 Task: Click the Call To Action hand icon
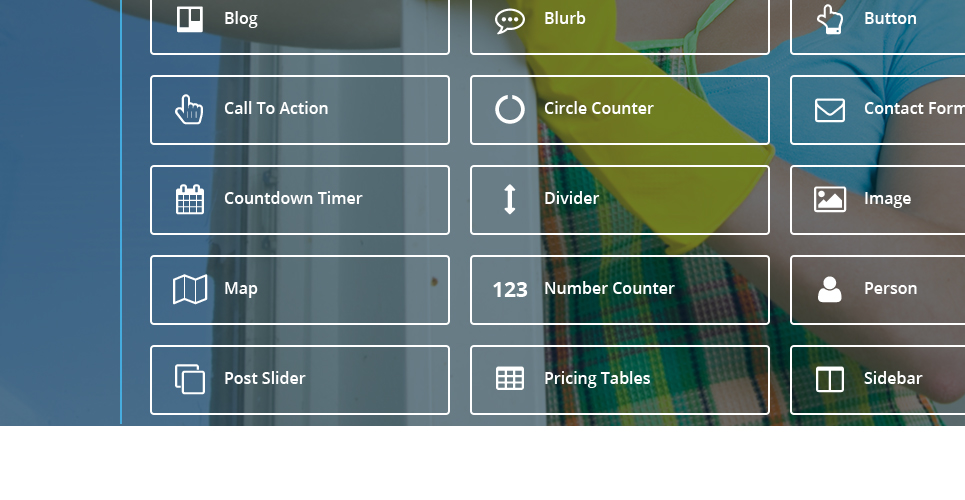point(189,109)
